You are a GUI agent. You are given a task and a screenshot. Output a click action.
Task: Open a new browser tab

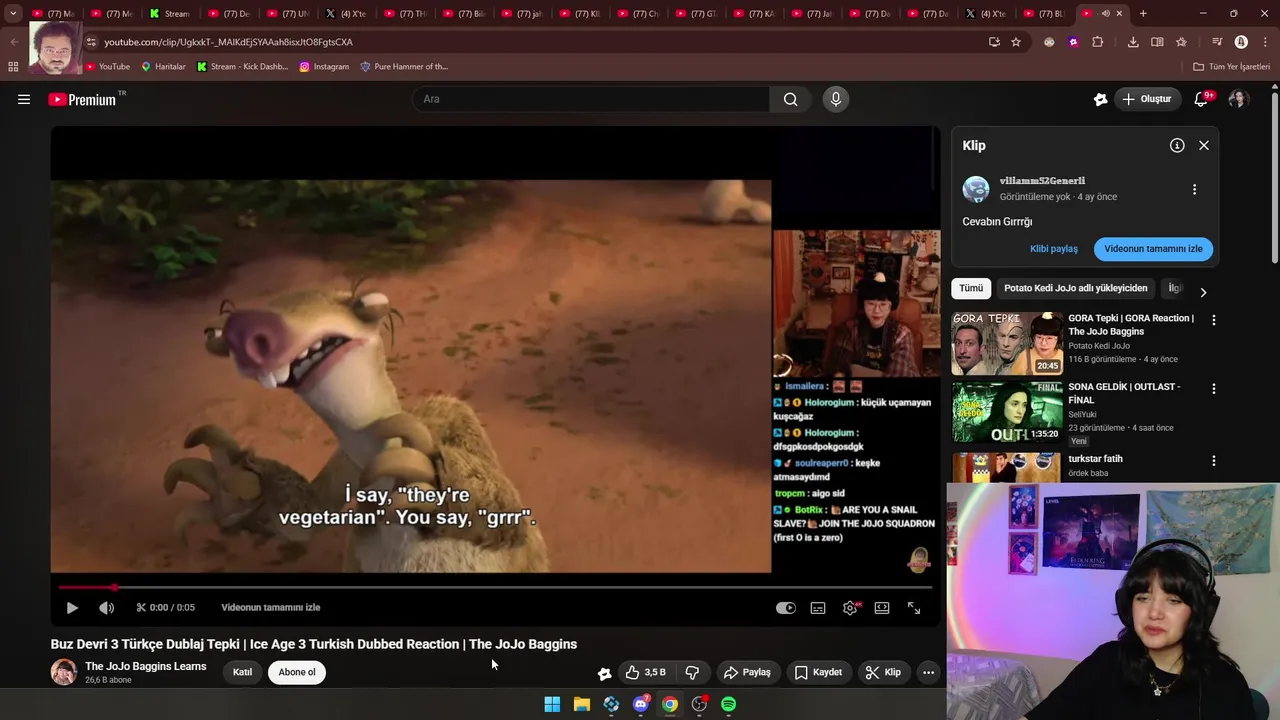click(1143, 14)
